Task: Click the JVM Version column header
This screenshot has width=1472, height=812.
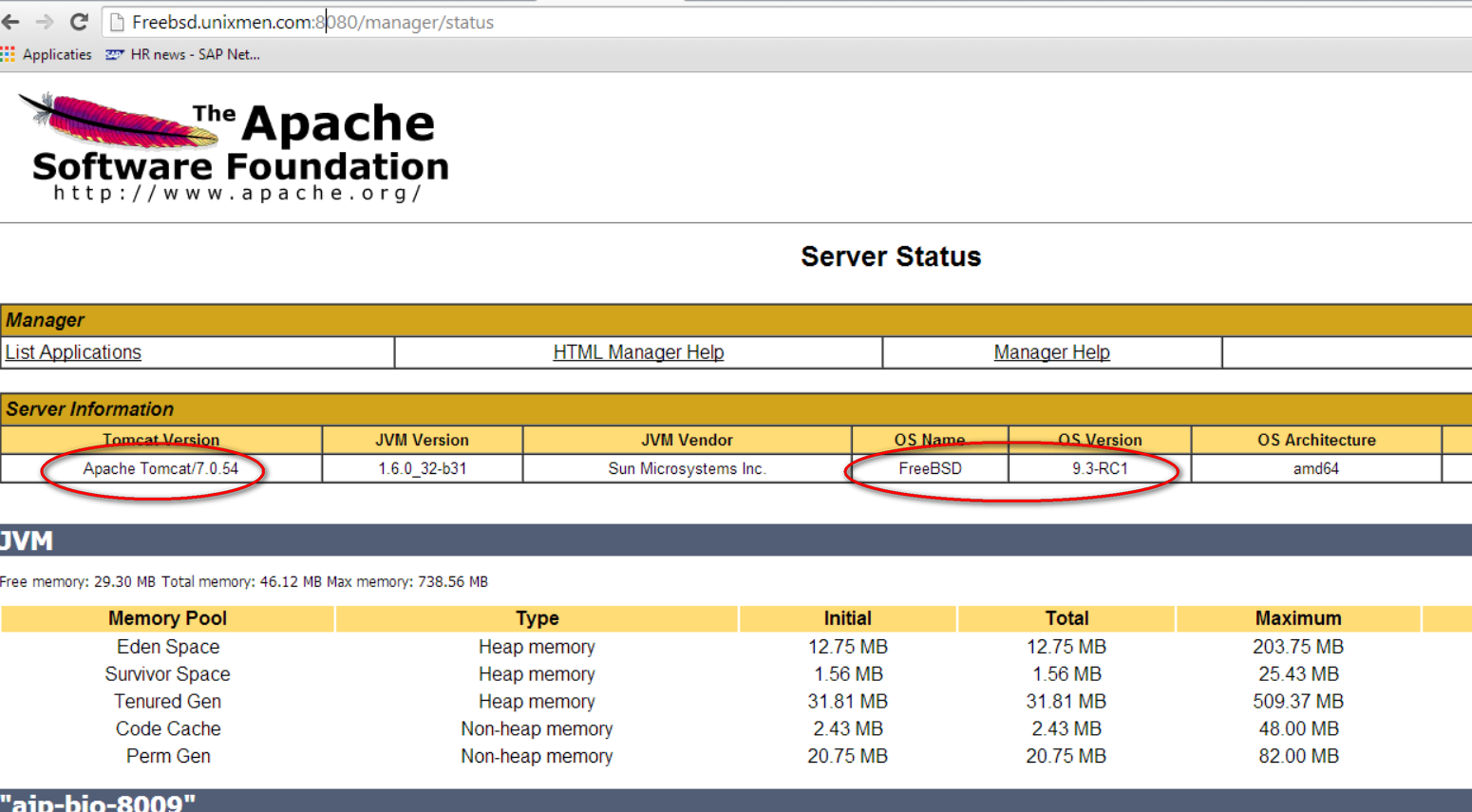Action: tap(422, 440)
